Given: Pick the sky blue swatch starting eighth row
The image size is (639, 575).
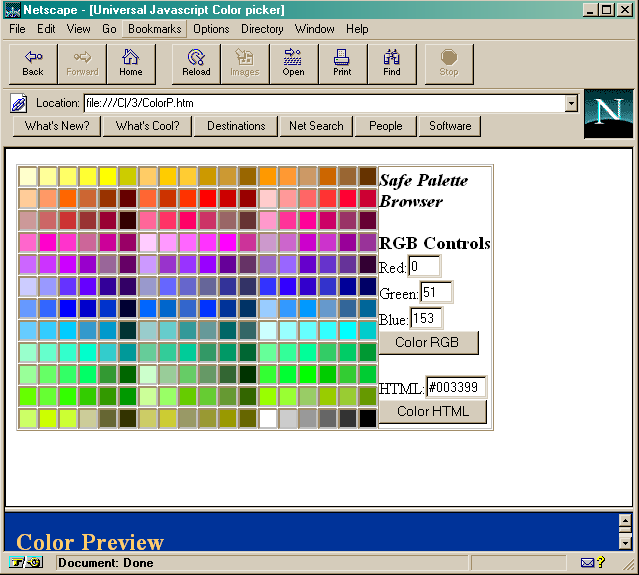Looking at the screenshot, I should (x=28, y=330).
